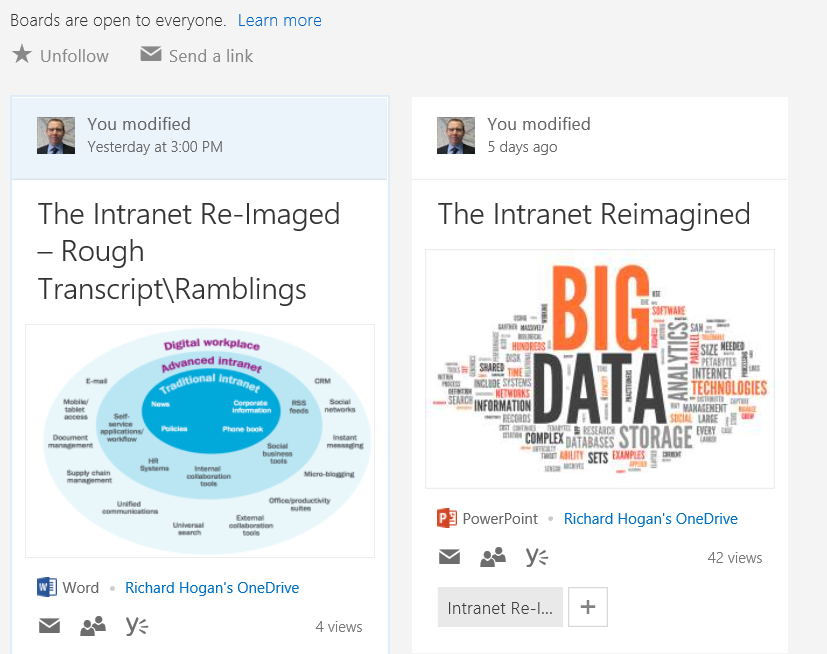Click the Send a link envelope icon
The image size is (827, 654).
pyautogui.click(x=151, y=55)
